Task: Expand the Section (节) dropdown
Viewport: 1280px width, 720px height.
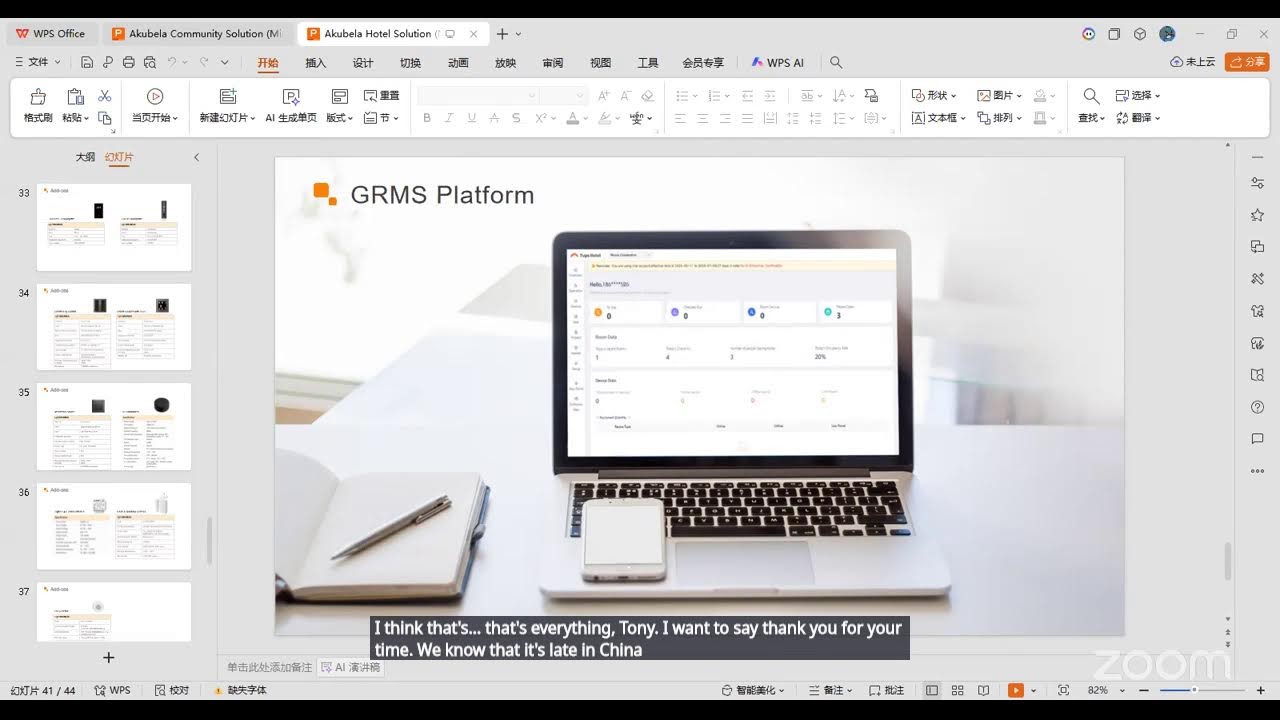Action: click(x=381, y=118)
